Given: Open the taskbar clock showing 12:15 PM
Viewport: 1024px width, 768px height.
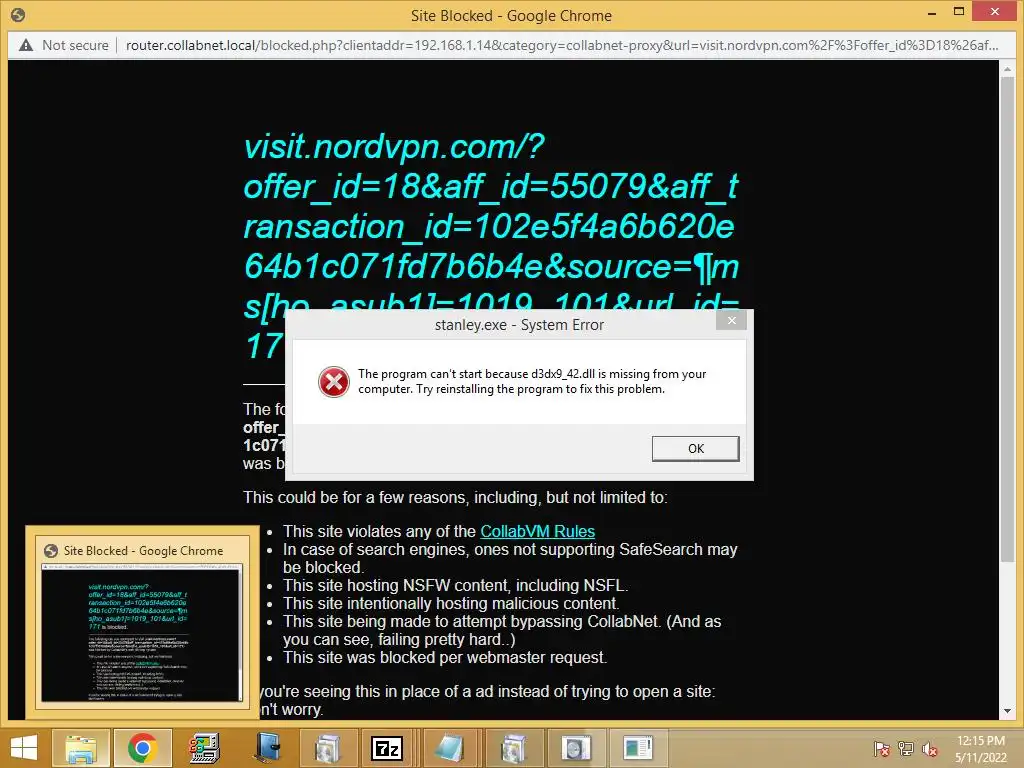Looking at the screenshot, I should (981, 749).
